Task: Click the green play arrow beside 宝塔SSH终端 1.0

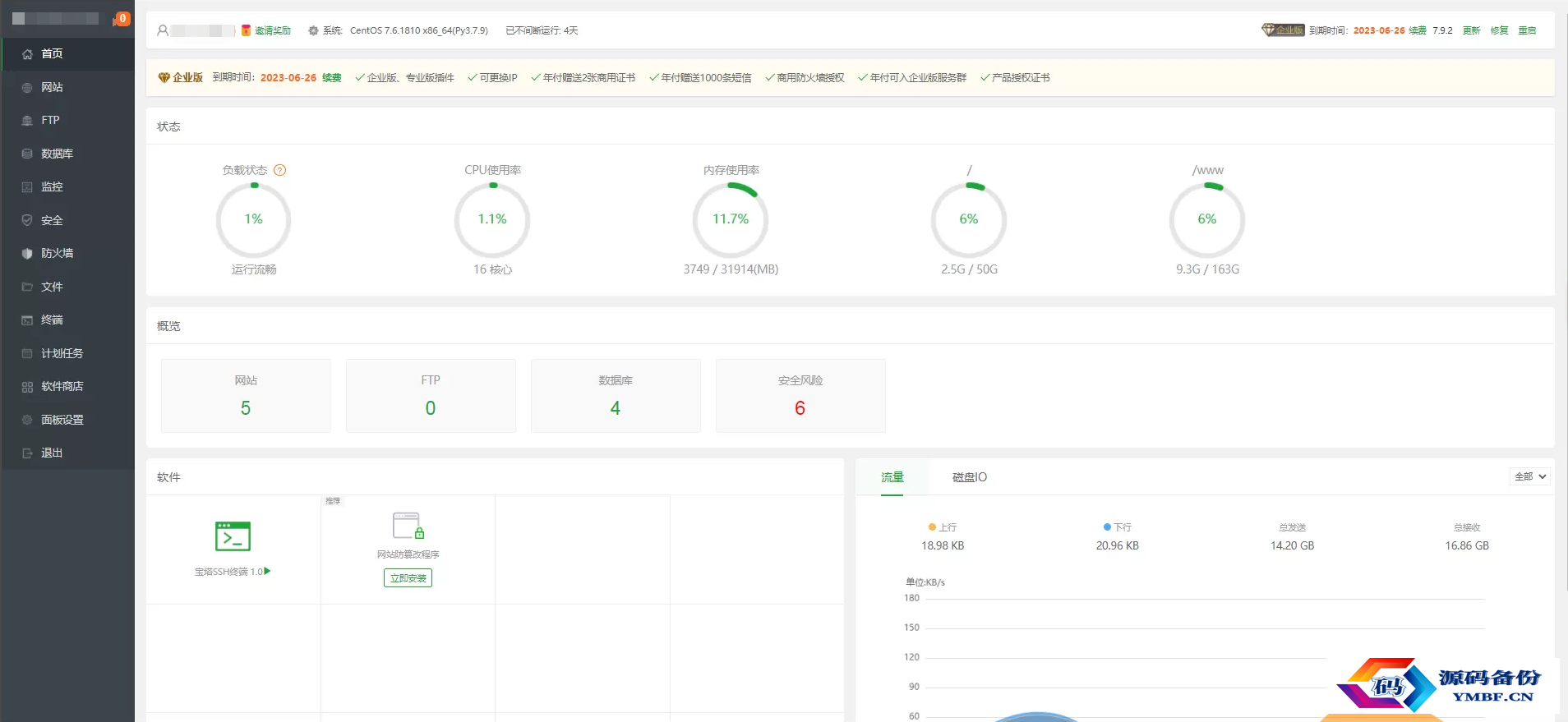Action: [267, 571]
